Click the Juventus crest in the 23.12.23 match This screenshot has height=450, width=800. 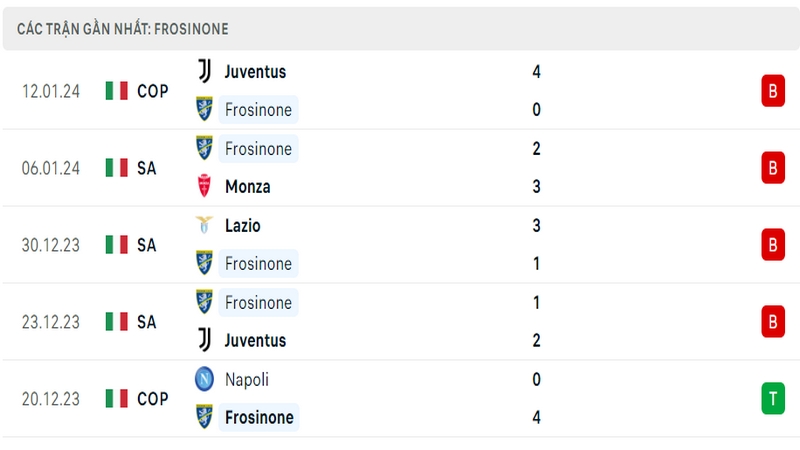(205, 340)
